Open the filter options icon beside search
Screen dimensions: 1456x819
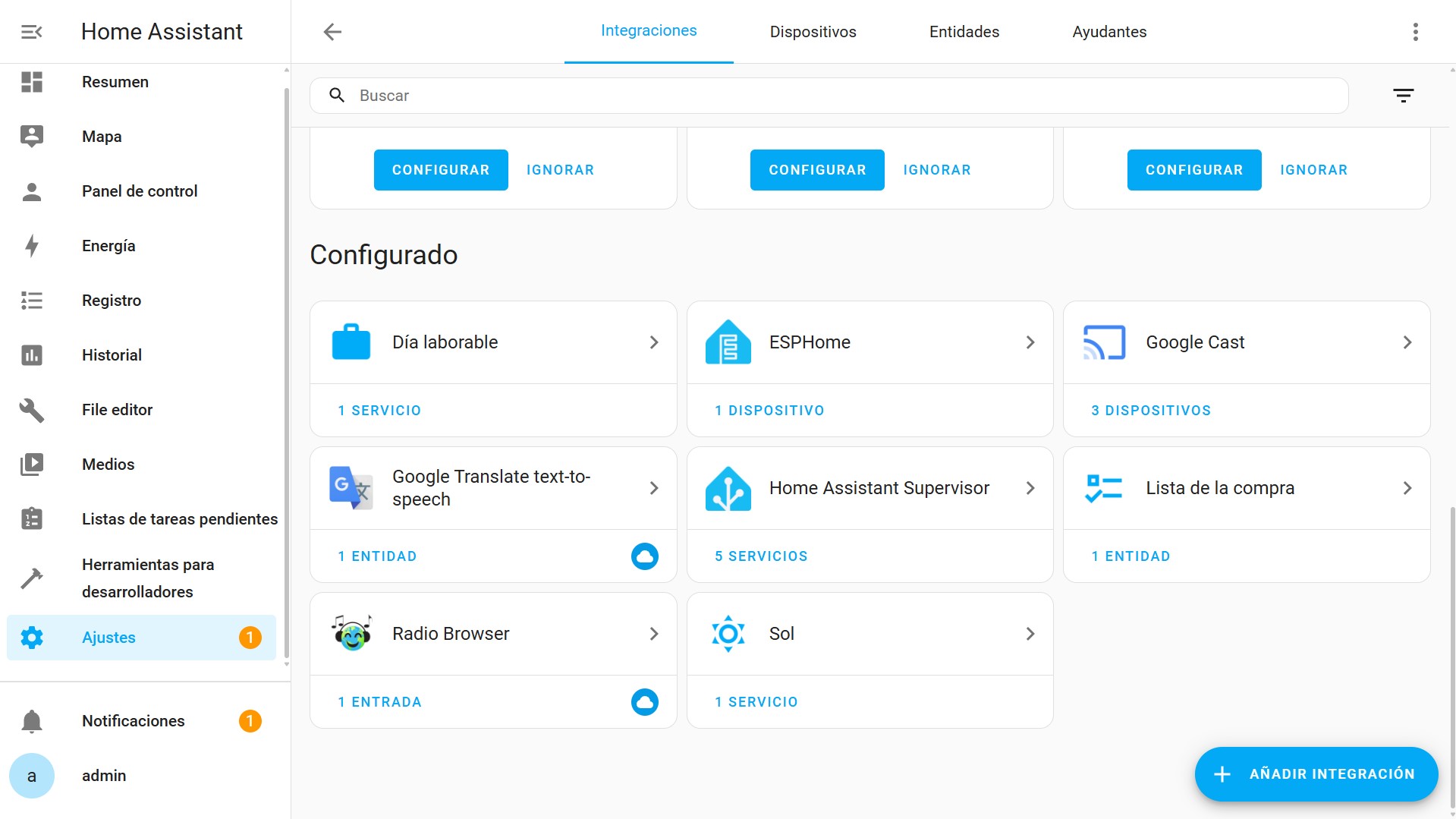[1404, 95]
